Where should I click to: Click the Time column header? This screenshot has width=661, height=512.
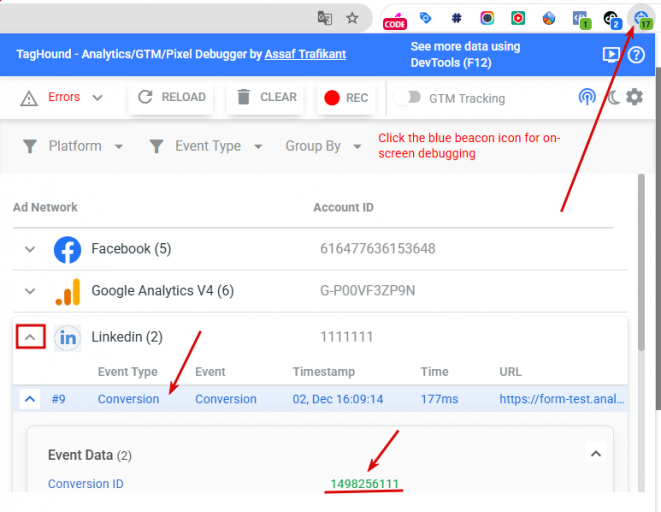[x=434, y=372]
